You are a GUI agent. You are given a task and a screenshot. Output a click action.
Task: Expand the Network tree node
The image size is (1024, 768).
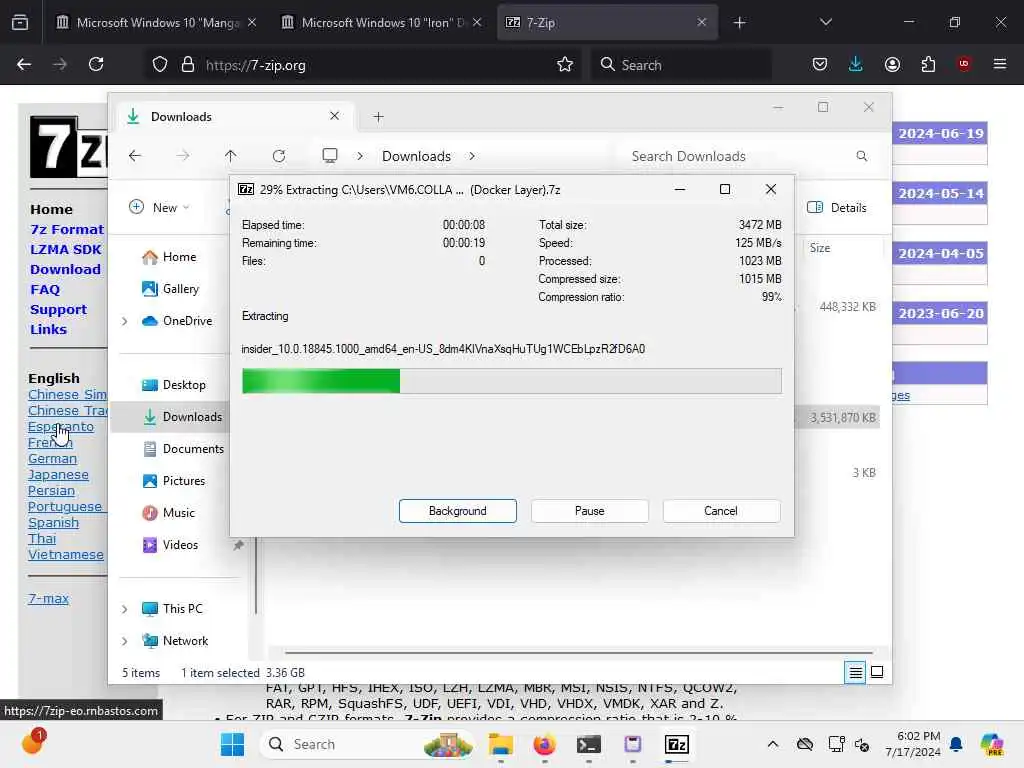click(x=124, y=641)
